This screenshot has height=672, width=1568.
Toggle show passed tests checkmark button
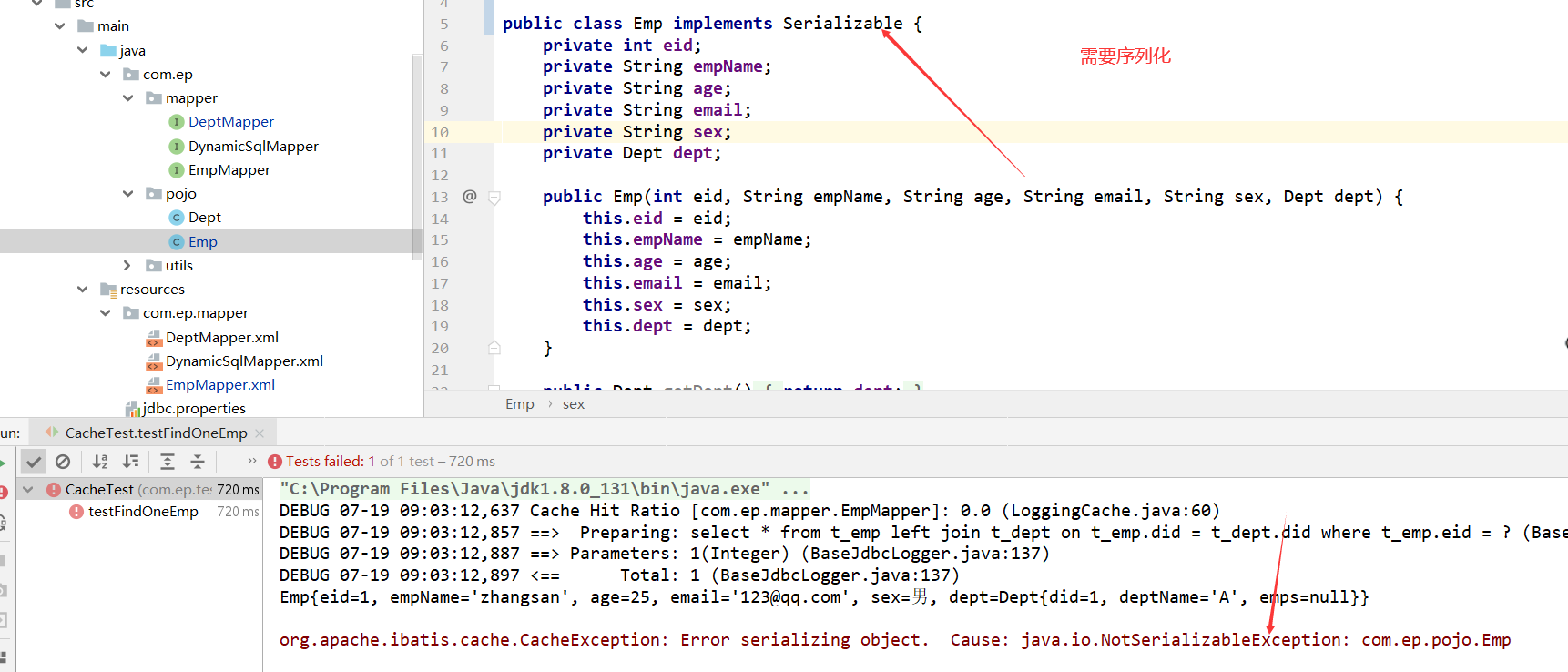click(x=34, y=462)
